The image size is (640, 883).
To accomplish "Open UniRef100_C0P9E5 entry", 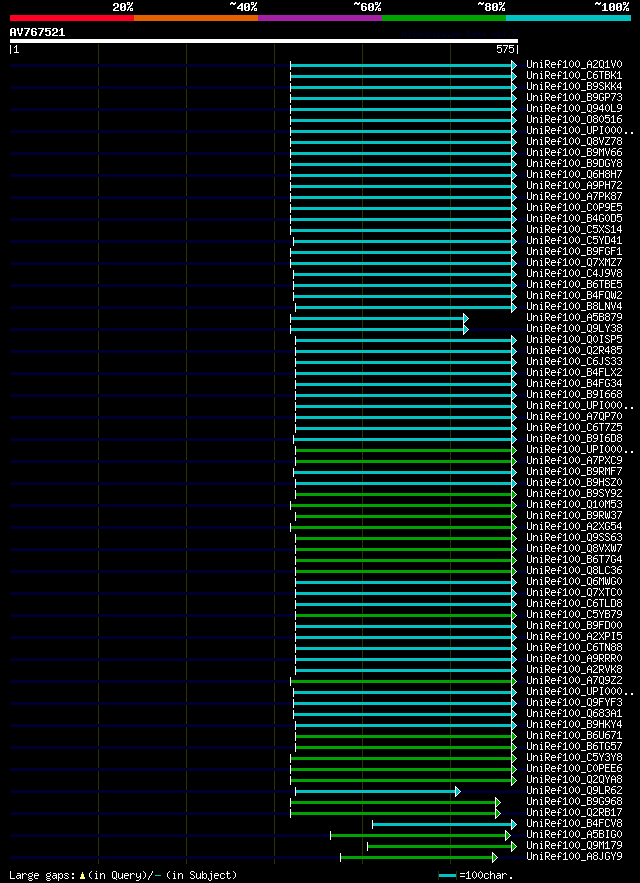I will (x=574, y=208).
